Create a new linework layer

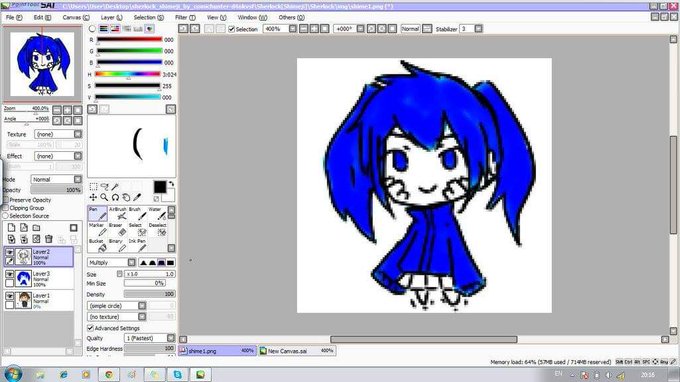(24, 228)
